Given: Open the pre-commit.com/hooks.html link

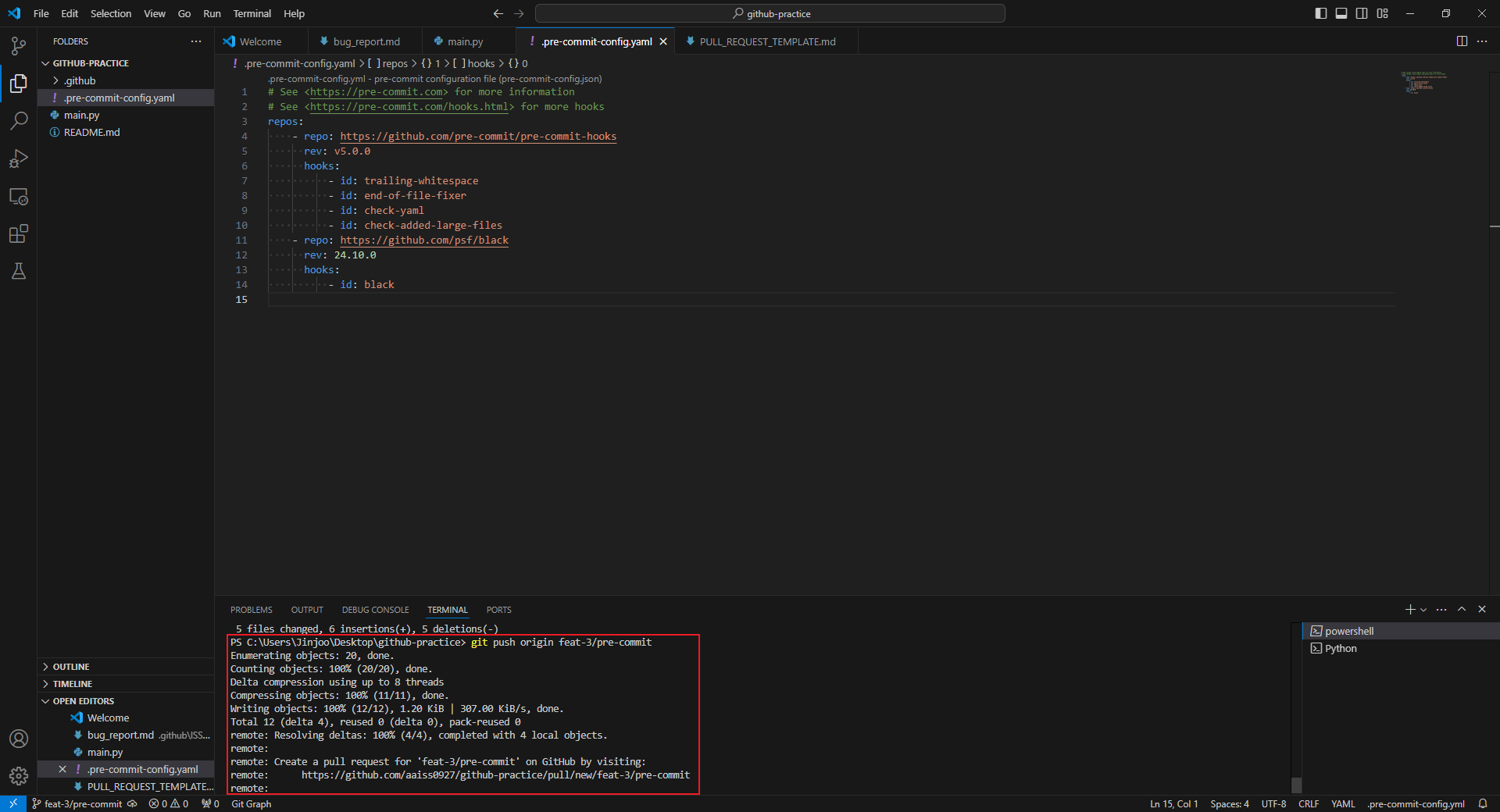Looking at the screenshot, I should pyautogui.click(x=409, y=107).
